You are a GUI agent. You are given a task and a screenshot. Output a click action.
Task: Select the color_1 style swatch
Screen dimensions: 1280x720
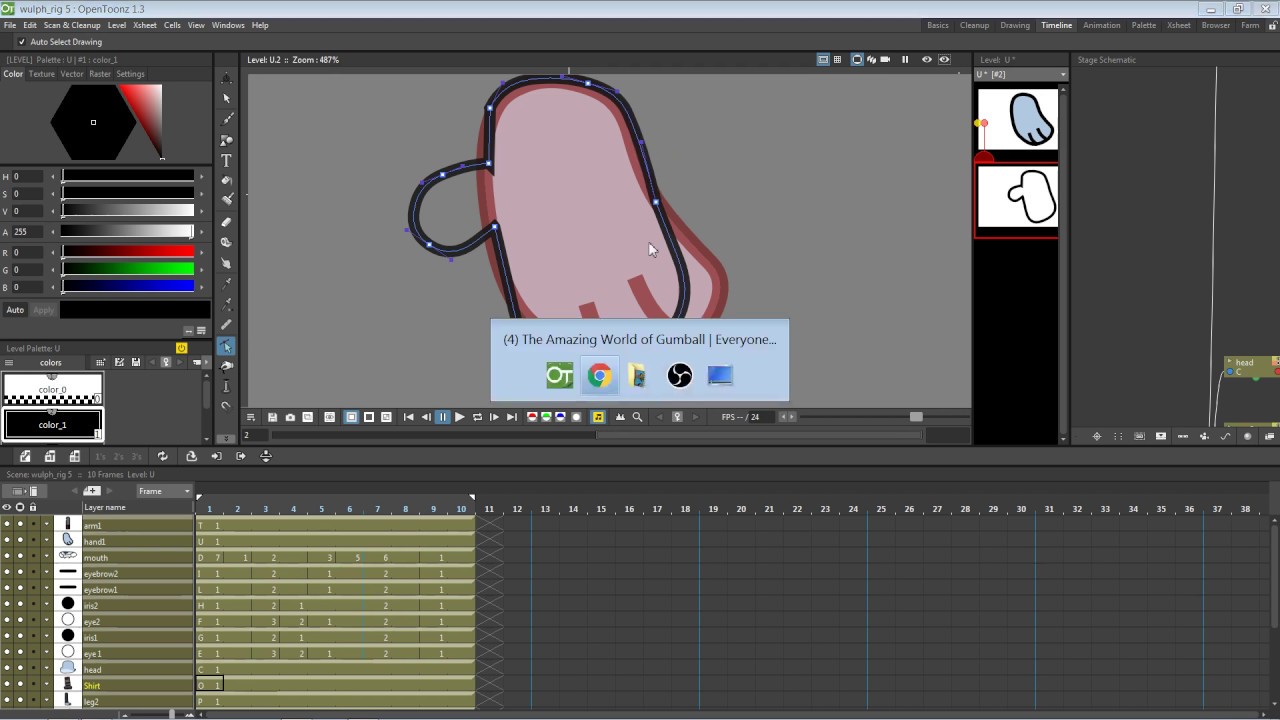pos(53,425)
